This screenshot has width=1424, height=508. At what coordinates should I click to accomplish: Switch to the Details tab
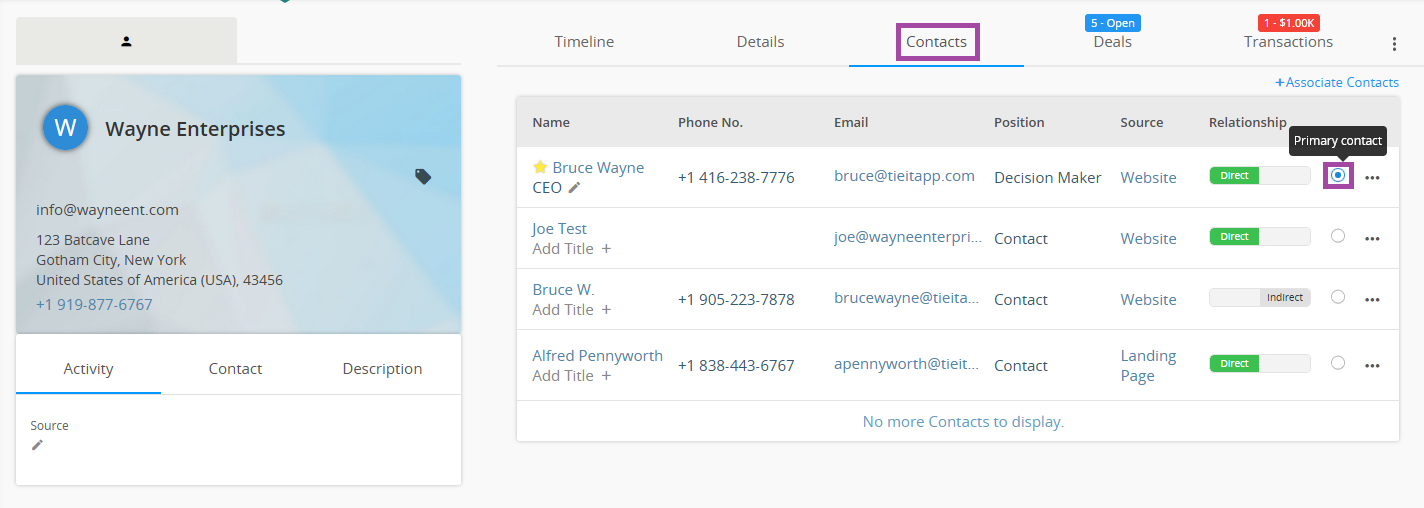coord(760,42)
